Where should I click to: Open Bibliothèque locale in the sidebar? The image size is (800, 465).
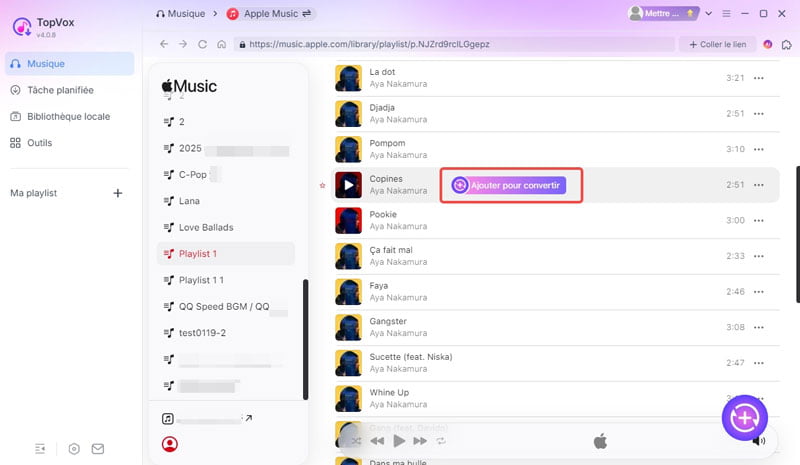point(60,116)
